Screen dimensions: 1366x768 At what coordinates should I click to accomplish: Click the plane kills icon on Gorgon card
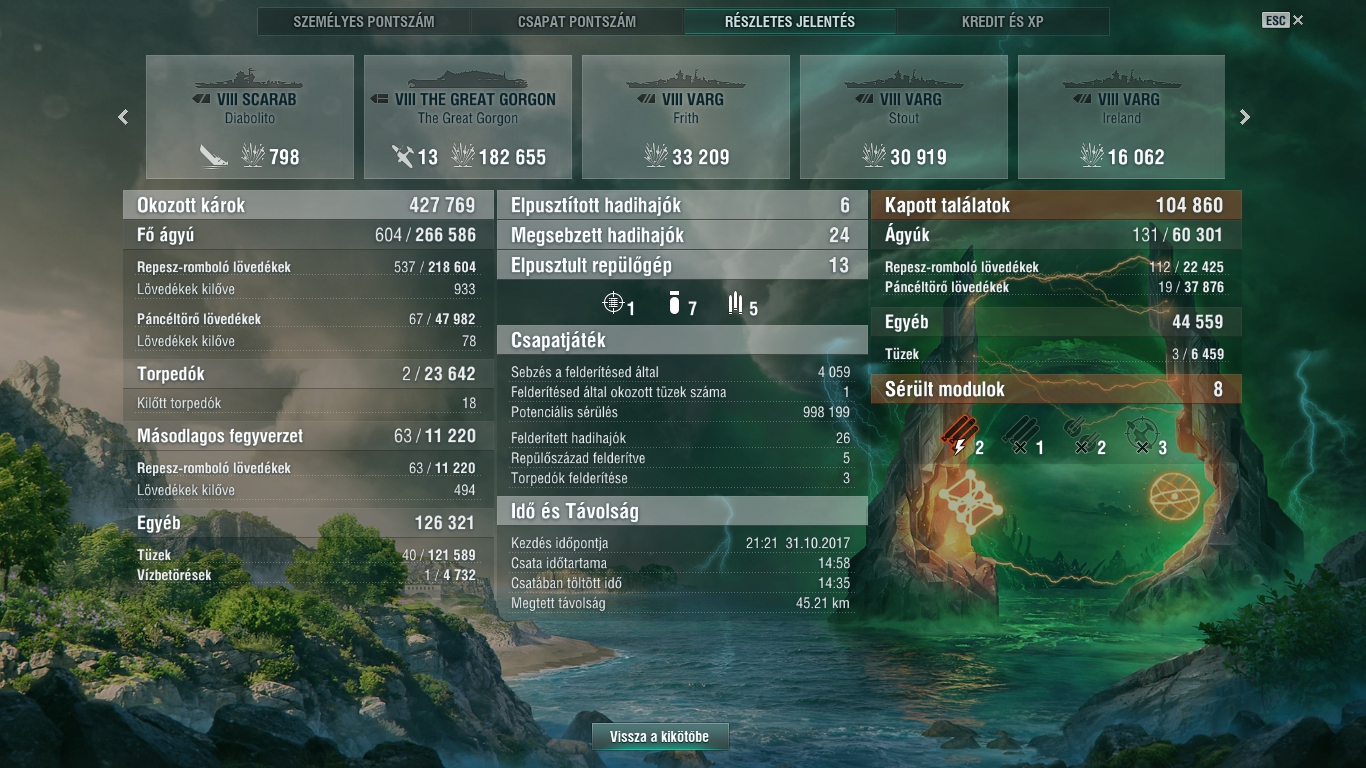[x=402, y=156]
